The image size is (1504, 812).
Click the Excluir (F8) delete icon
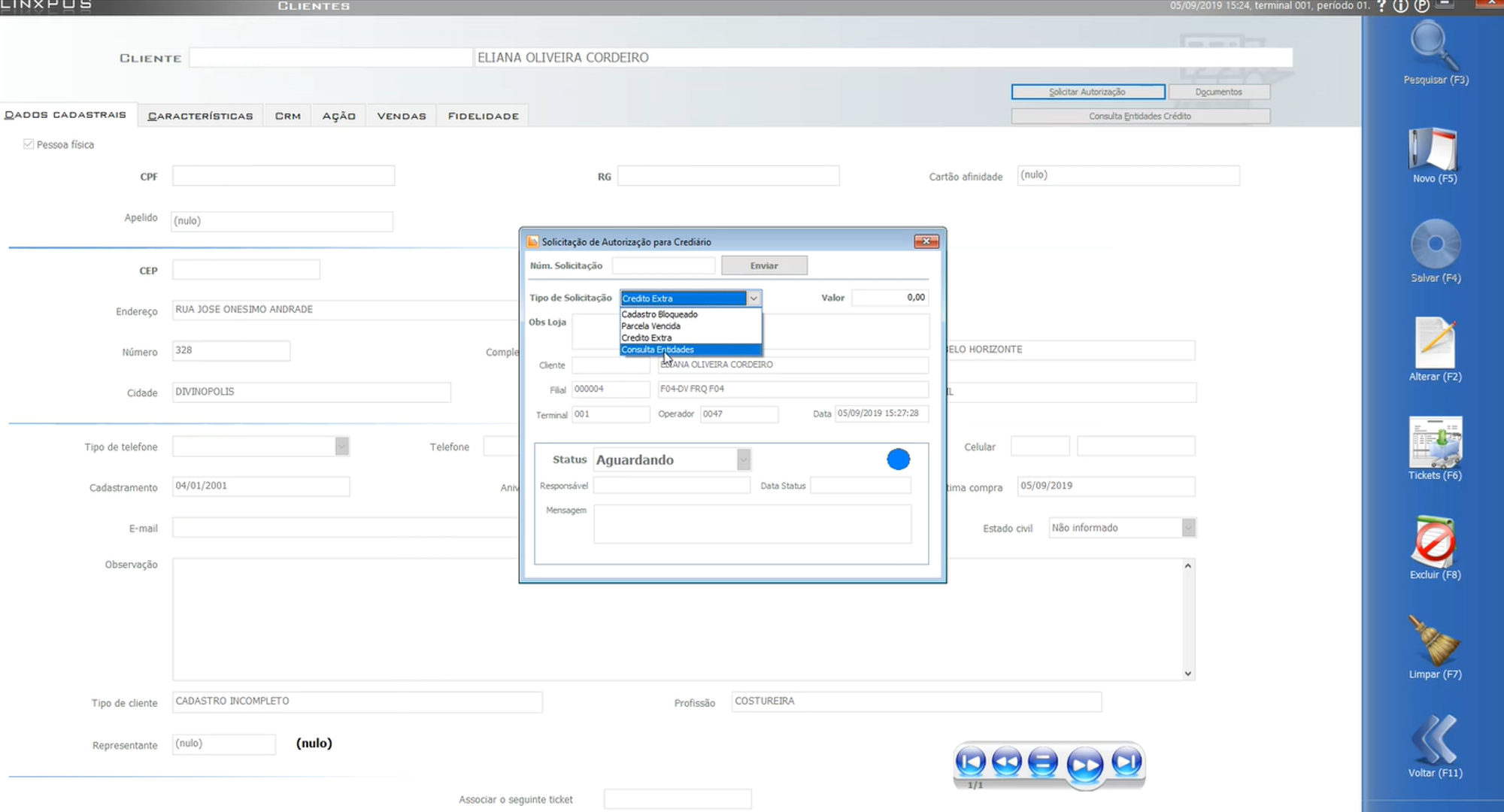point(1434,541)
